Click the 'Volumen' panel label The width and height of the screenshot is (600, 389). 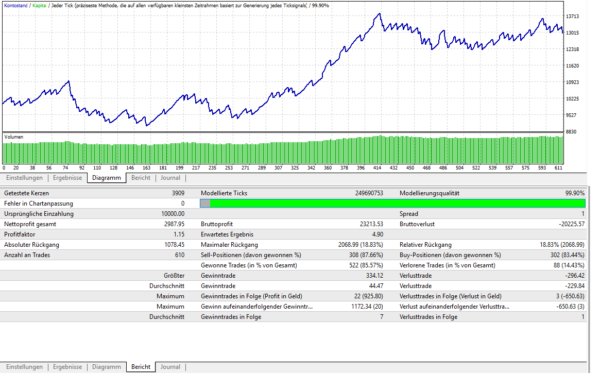14,137
